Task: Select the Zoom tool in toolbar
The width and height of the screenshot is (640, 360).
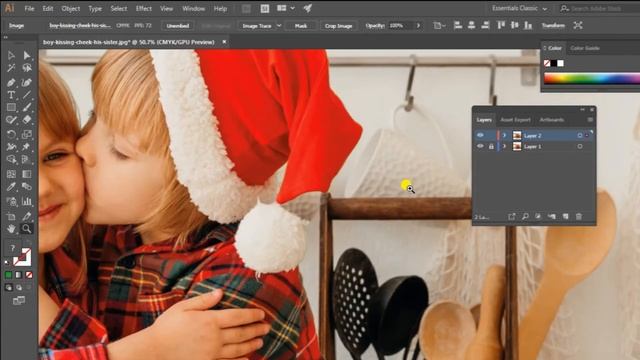Action: point(27,229)
